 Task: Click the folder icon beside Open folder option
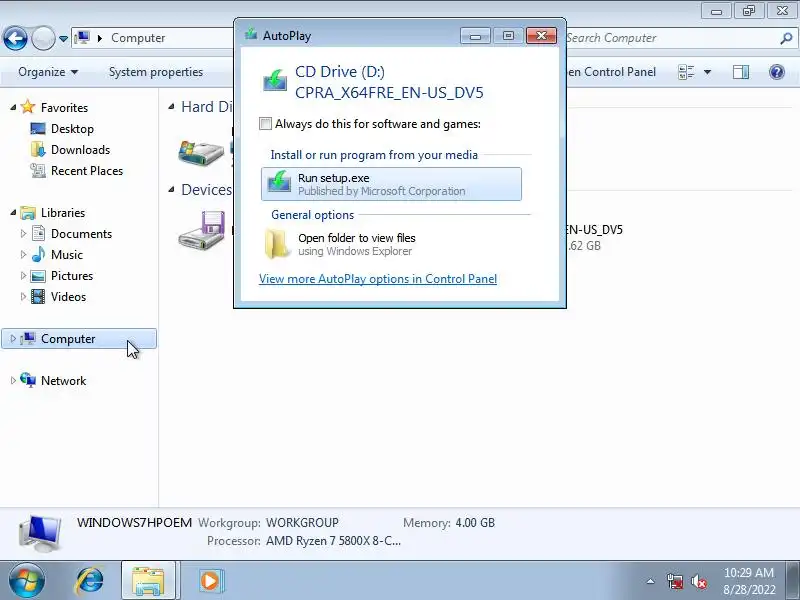point(277,244)
